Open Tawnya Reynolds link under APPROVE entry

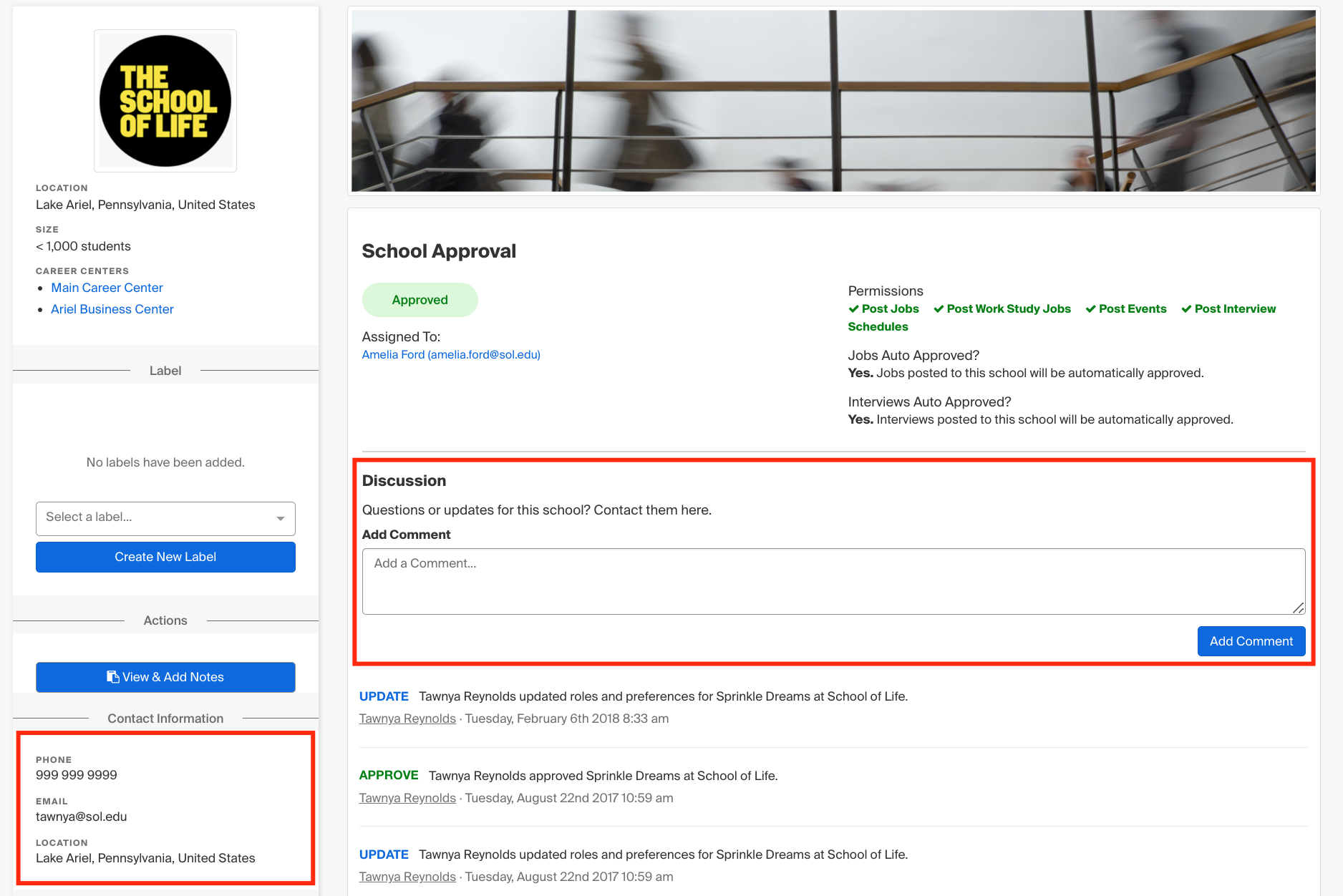pos(407,798)
